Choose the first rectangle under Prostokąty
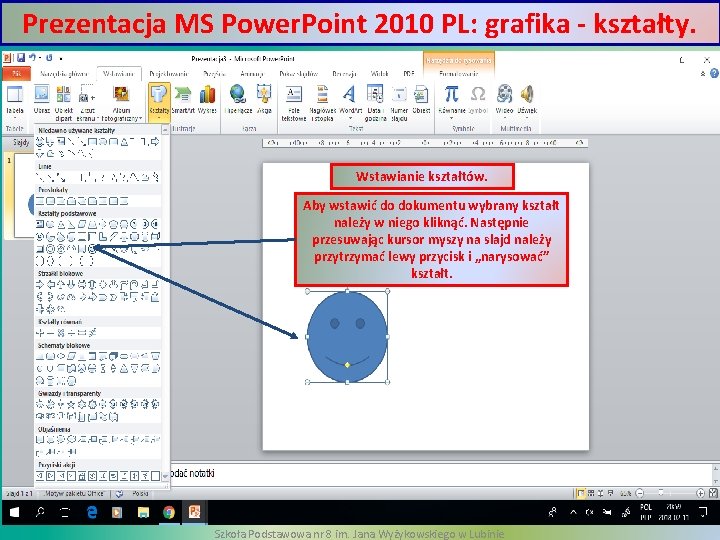Viewport: 720px width, 540px height. point(40,201)
